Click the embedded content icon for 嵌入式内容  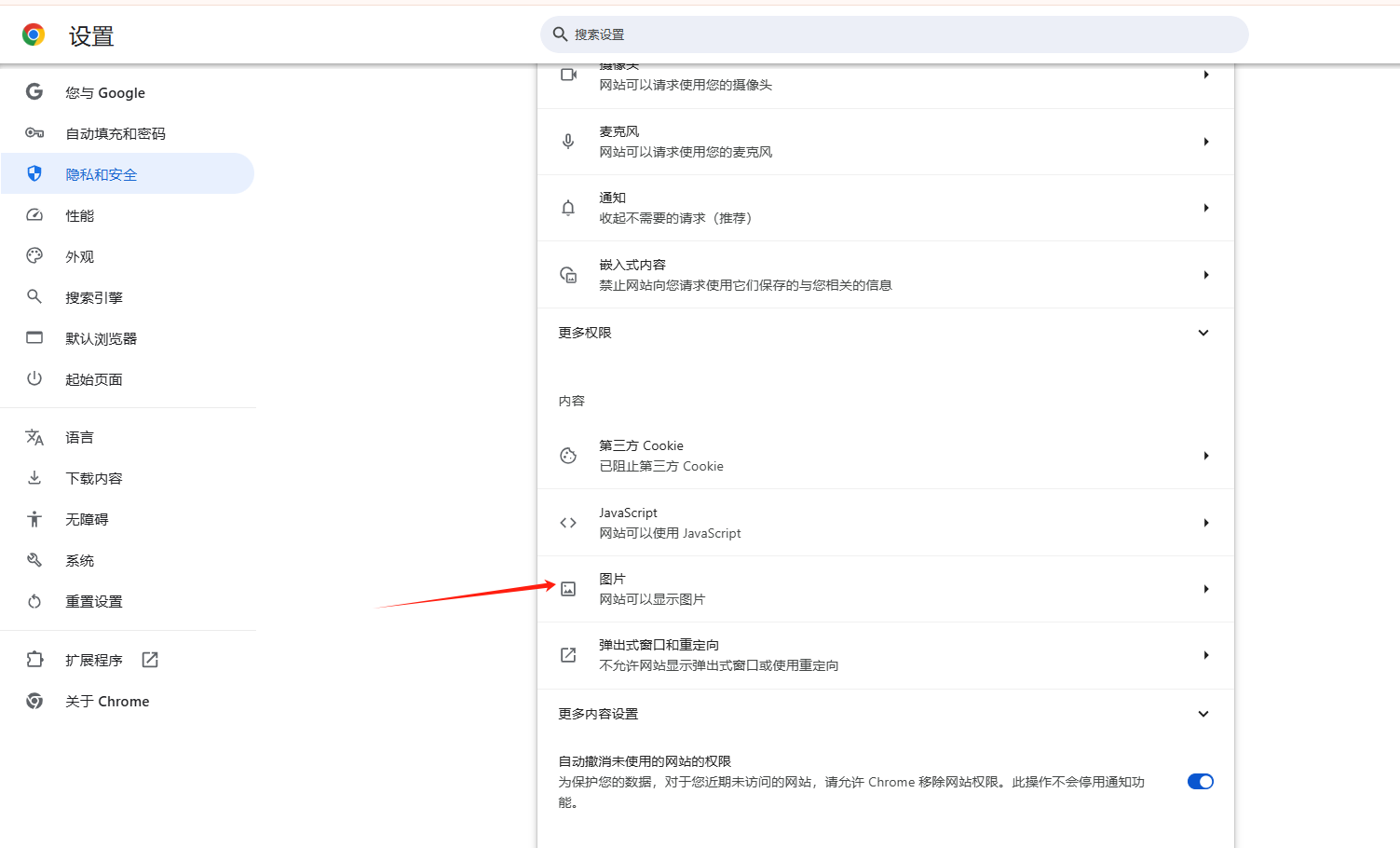pyautogui.click(x=568, y=275)
